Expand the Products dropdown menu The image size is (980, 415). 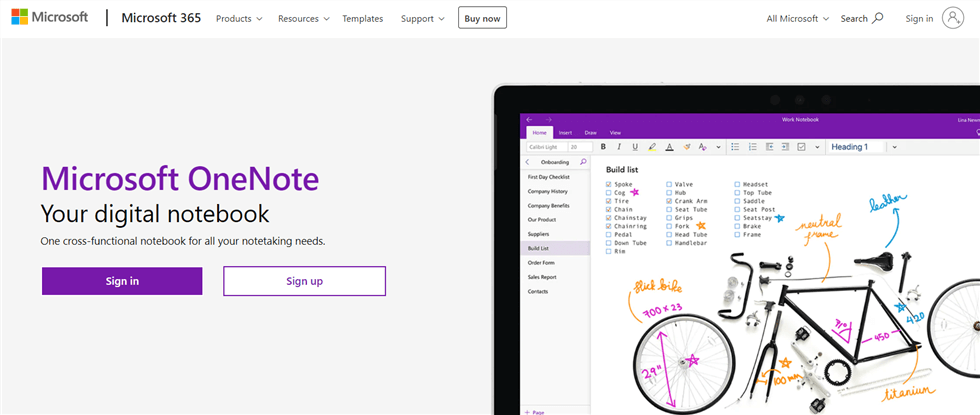click(x=239, y=19)
